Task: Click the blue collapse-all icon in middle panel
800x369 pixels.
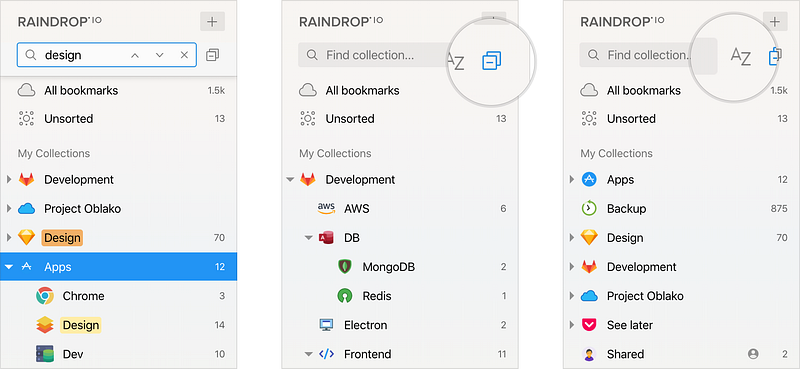Action: 491,60
